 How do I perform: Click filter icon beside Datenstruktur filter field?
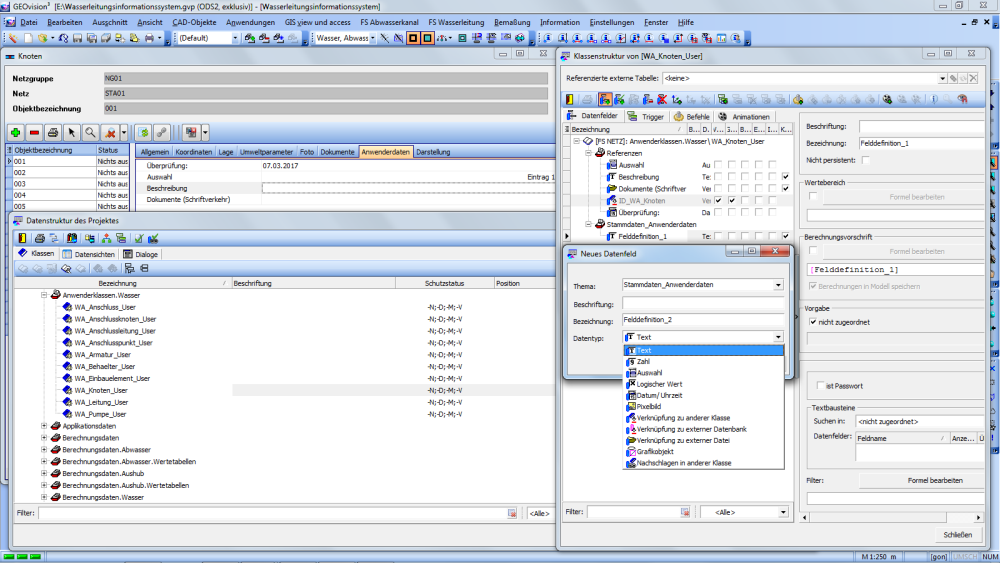[x=511, y=513]
